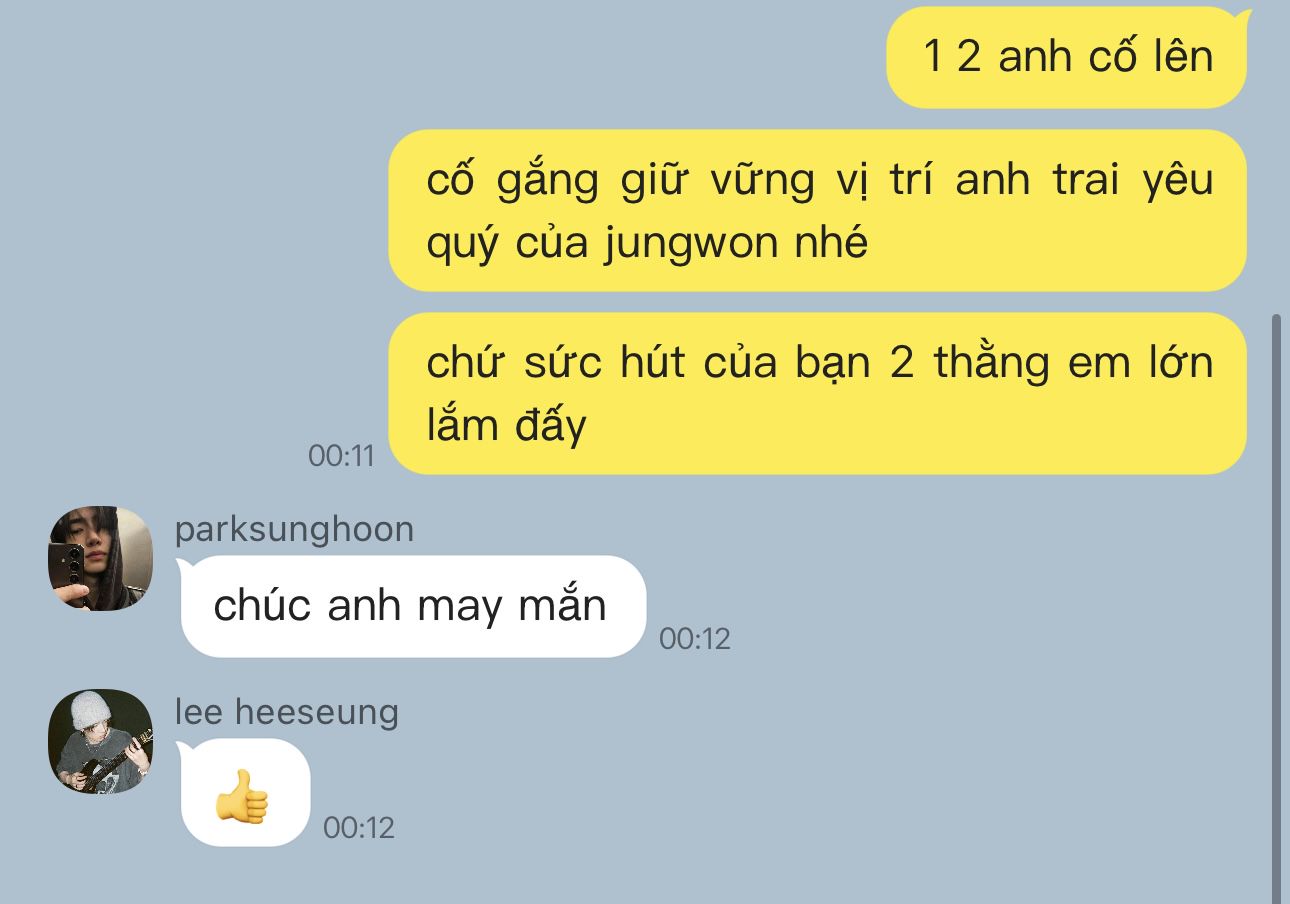The height and width of the screenshot is (904, 1290).
Task: Click the 00:12 timestamp next to parksunghoon's message
Action: point(695,639)
